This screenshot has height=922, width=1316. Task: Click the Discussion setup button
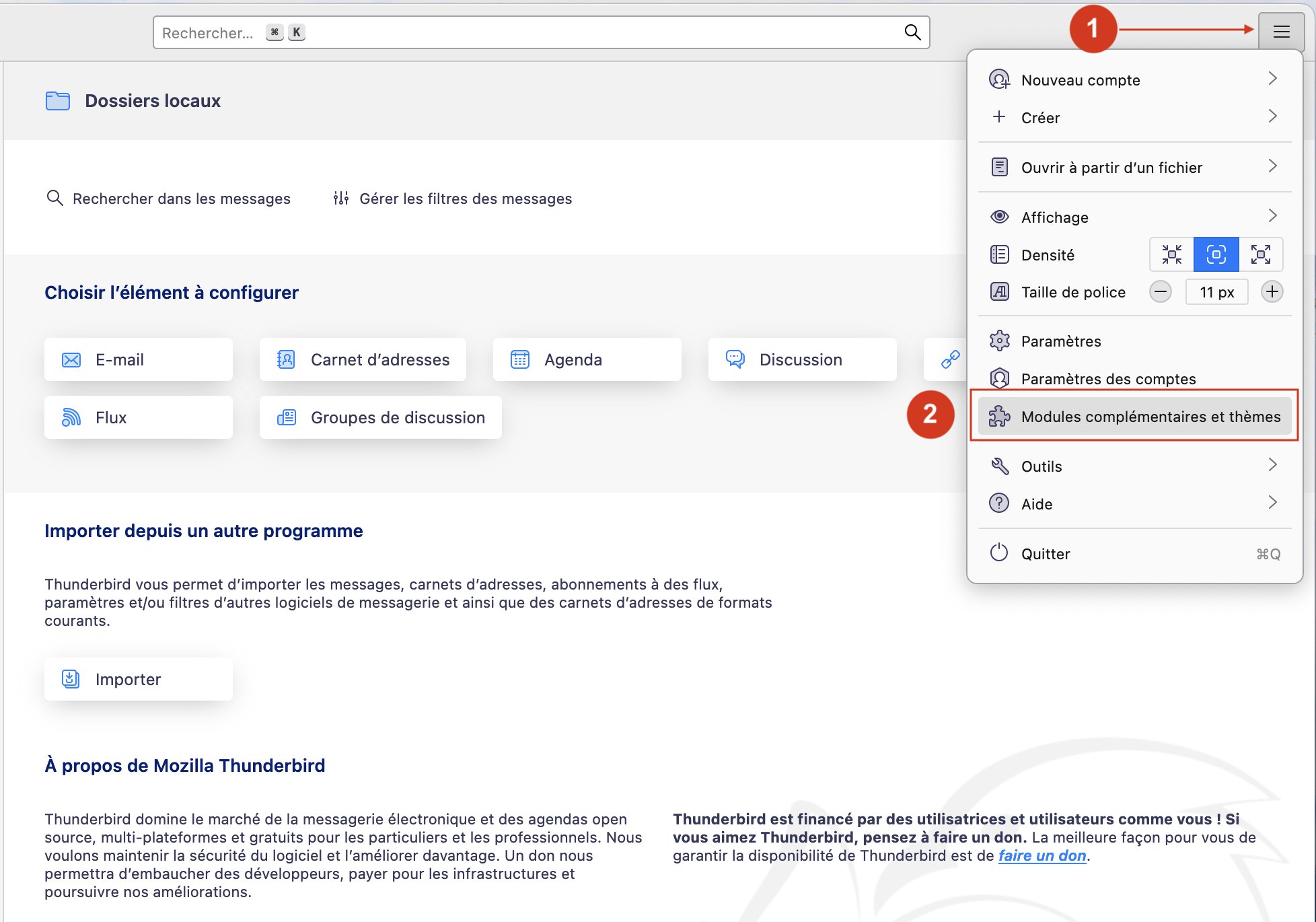pos(803,359)
